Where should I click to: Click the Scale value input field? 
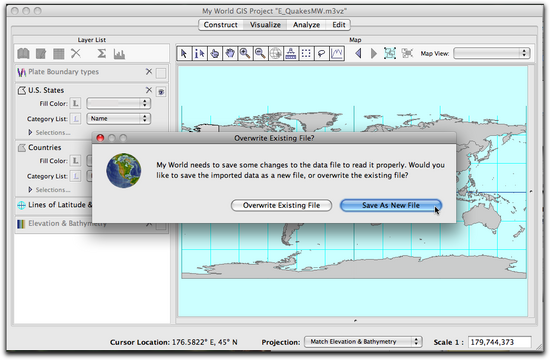[x=499, y=342]
